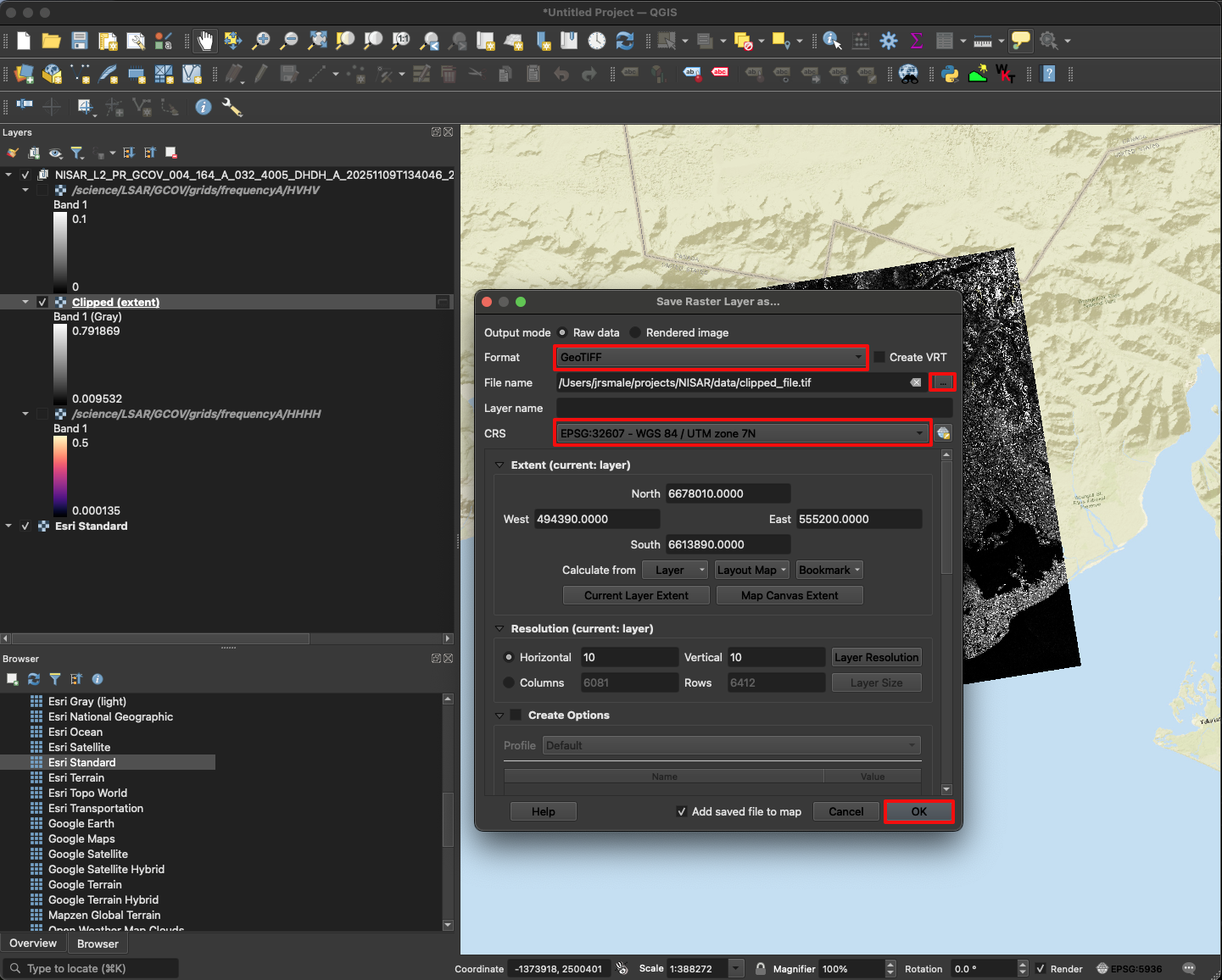
Task: Switch to the Browser tab
Action: point(98,944)
